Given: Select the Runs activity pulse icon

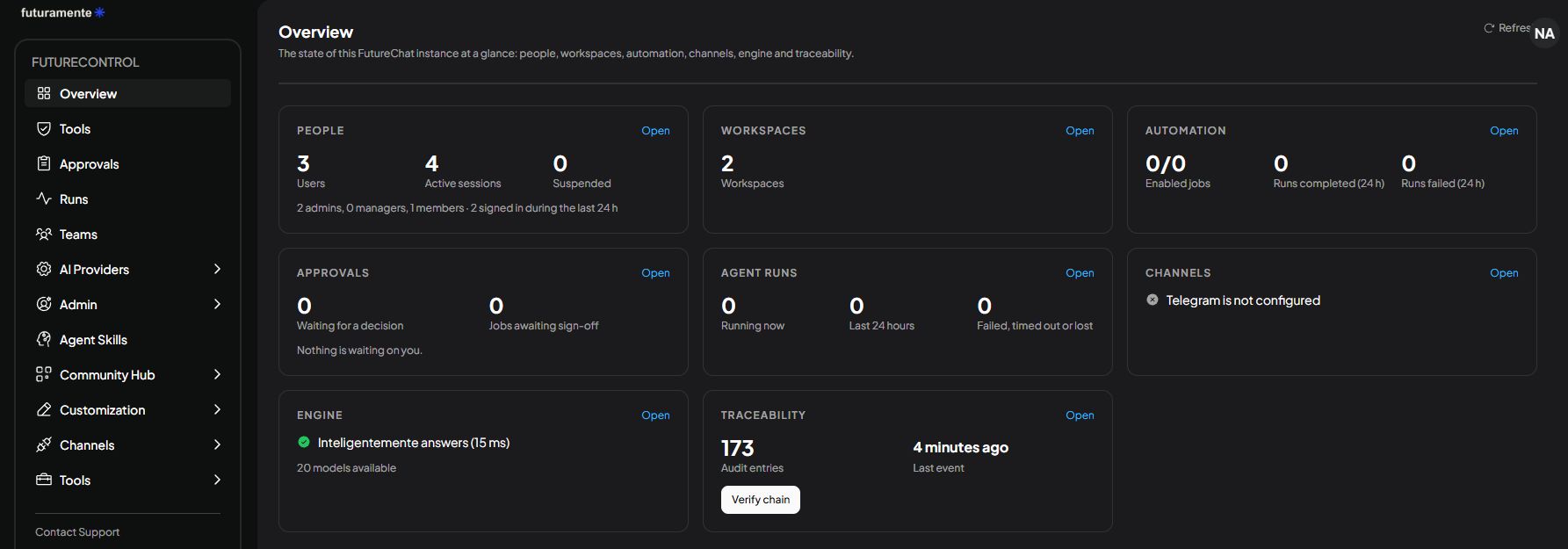Looking at the screenshot, I should (44, 199).
